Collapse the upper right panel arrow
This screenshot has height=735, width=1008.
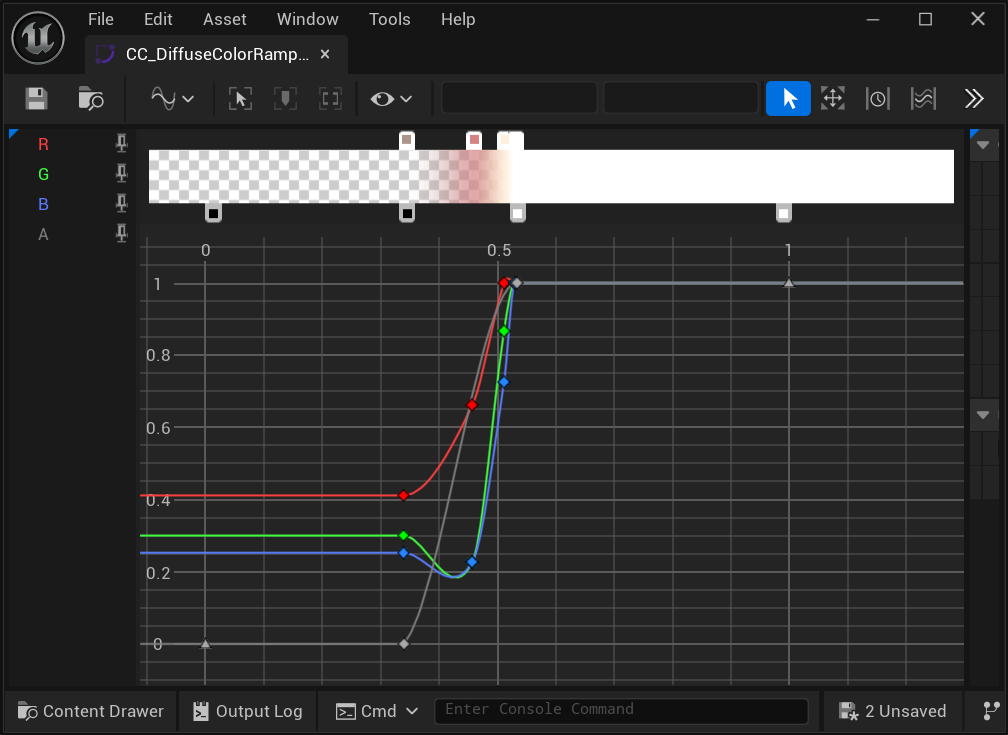click(983, 145)
